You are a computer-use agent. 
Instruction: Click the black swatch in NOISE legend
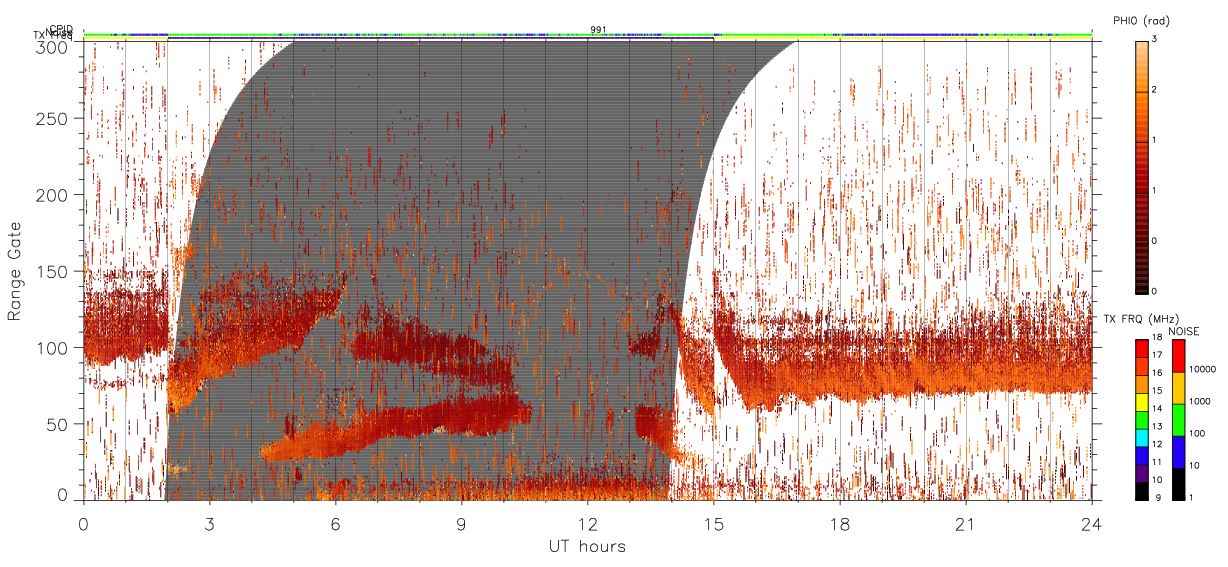1179,484
